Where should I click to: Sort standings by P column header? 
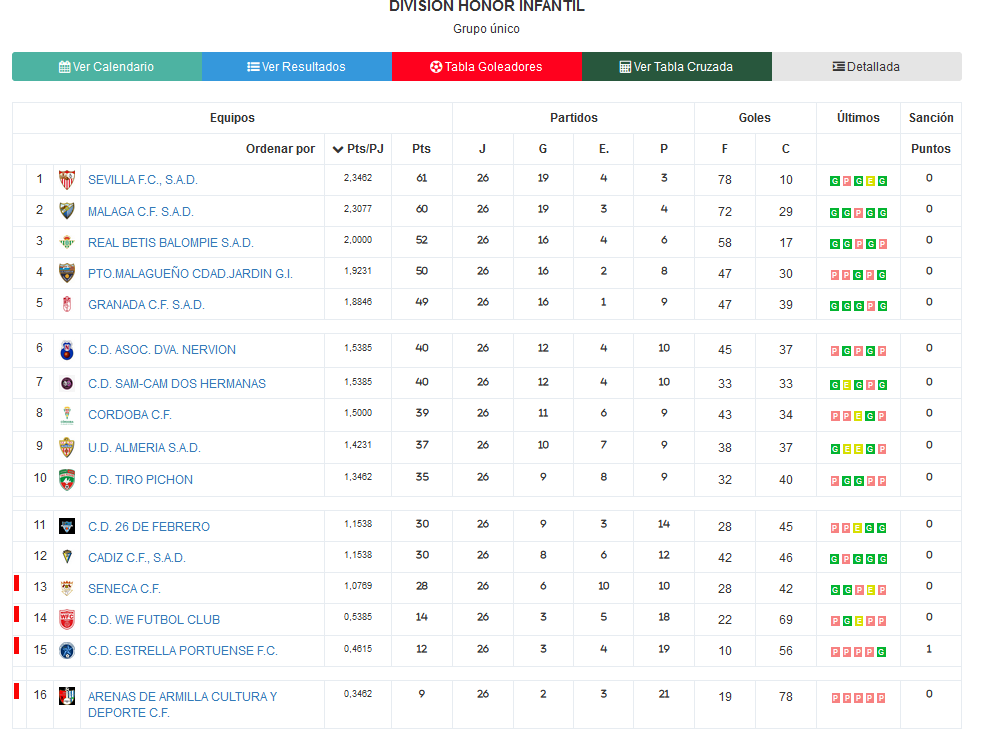coord(664,149)
